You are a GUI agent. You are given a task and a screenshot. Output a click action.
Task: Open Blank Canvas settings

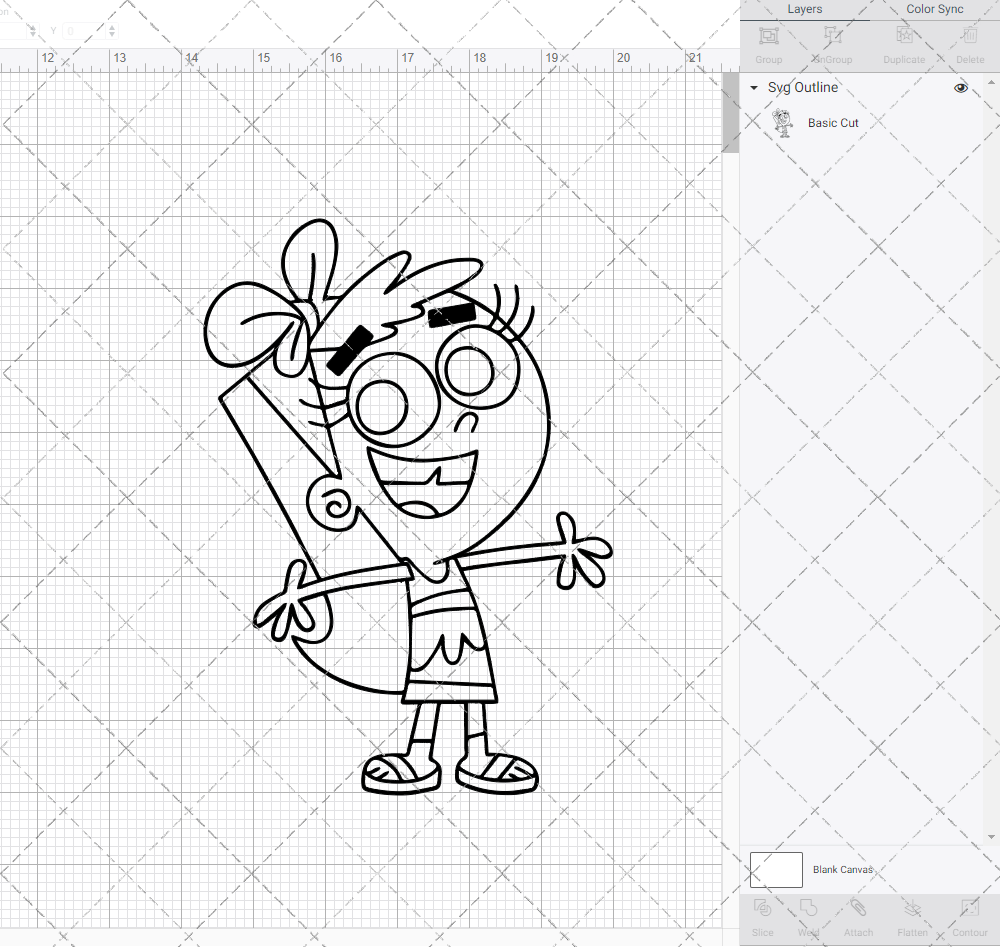click(843, 869)
